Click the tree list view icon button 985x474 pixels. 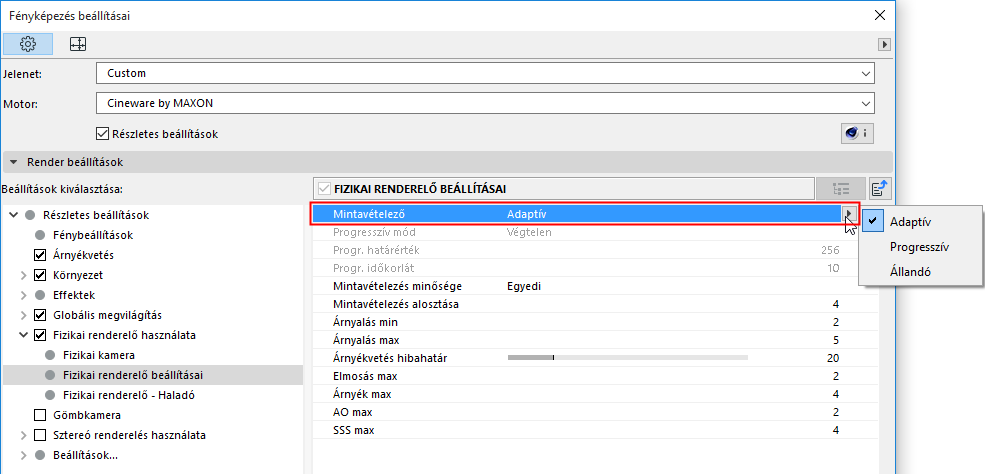(841, 188)
